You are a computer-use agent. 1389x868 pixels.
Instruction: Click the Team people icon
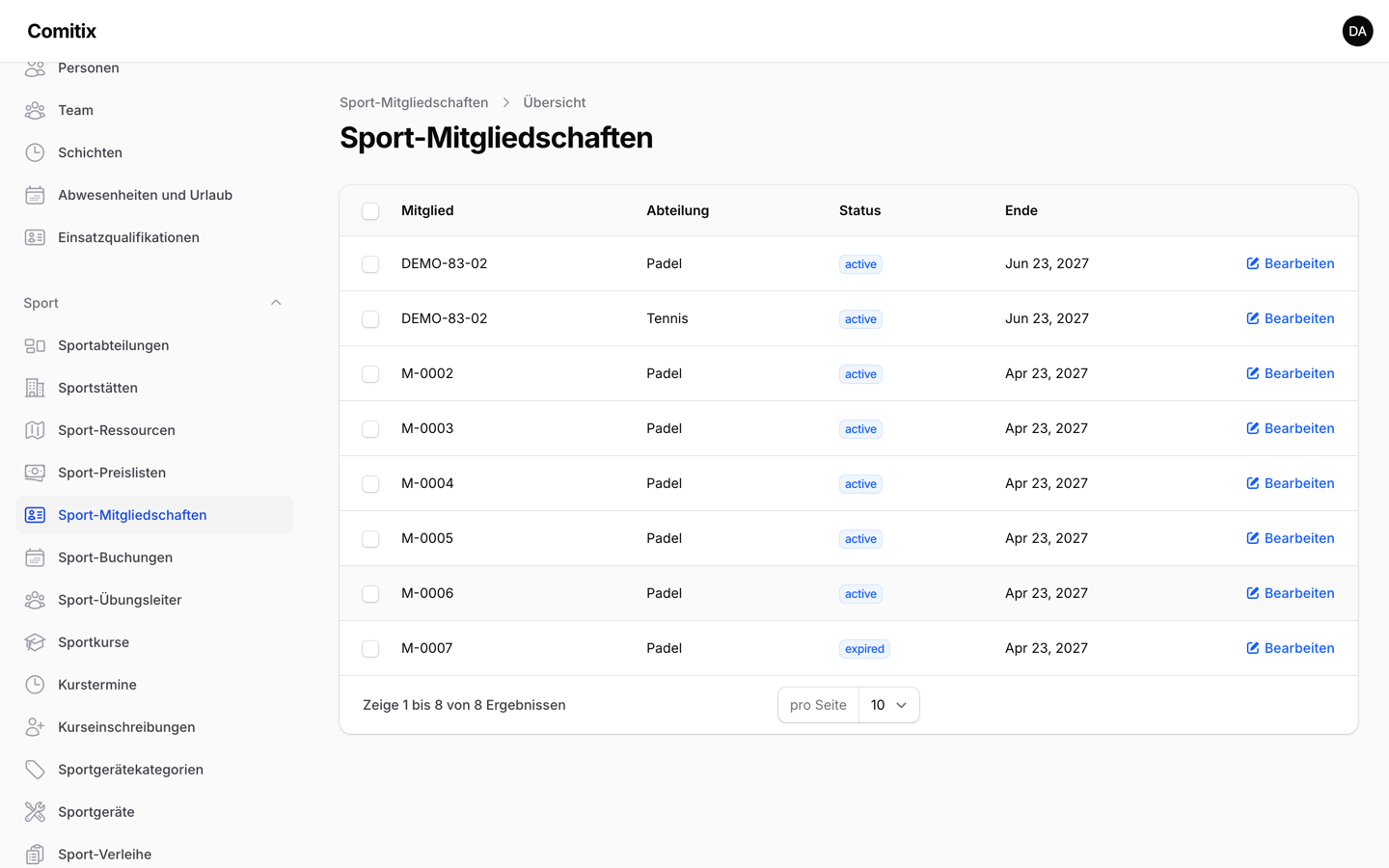pyautogui.click(x=35, y=110)
